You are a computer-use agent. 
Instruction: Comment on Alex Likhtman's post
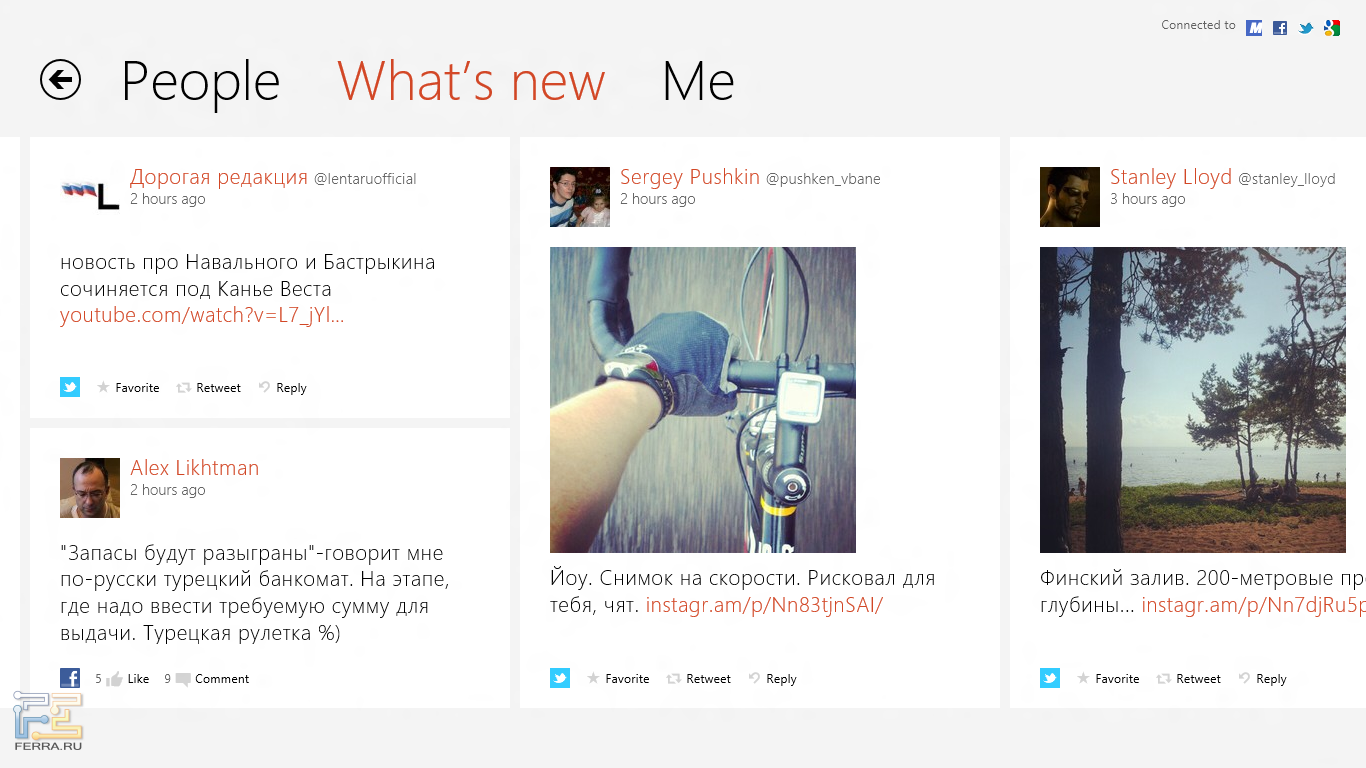tap(212, 679)
